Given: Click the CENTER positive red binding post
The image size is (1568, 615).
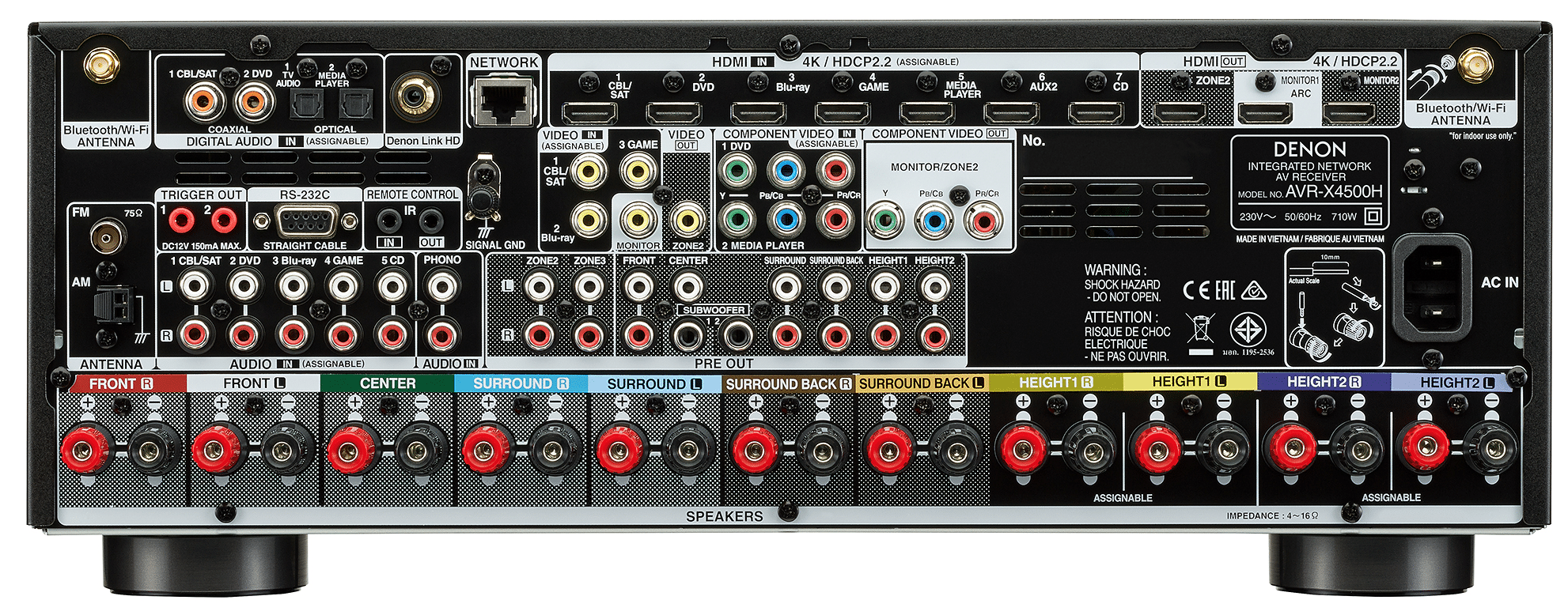Looking at the screenshot, I should tap(352, 450).
